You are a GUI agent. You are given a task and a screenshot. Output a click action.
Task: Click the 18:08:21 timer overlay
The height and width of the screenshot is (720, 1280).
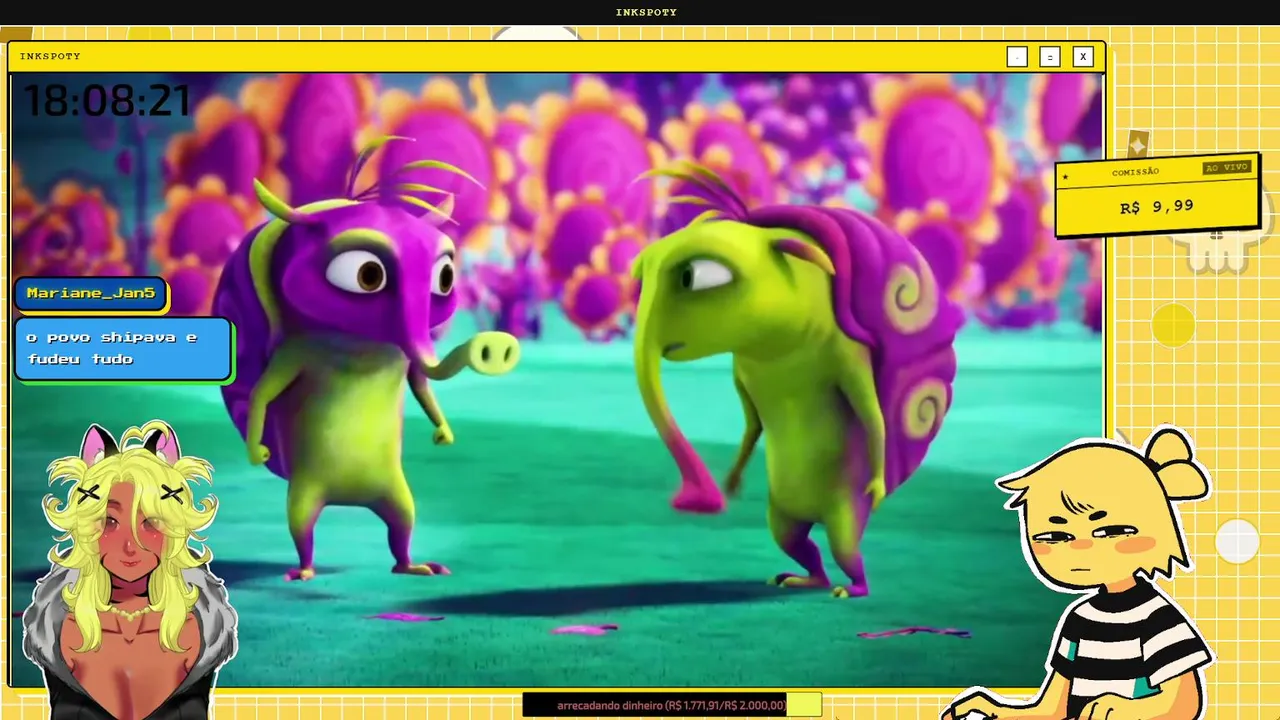click(x=107, y=101)
